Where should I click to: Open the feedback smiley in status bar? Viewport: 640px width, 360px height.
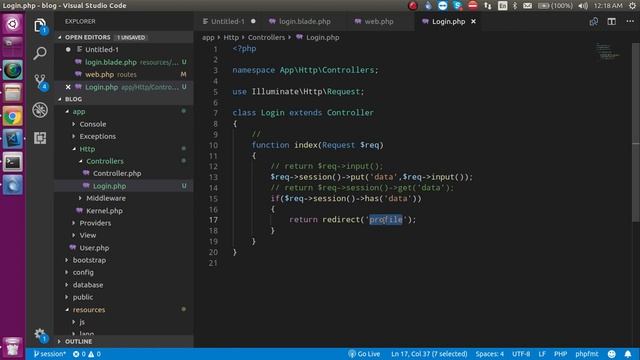click(x=611, y=354)
